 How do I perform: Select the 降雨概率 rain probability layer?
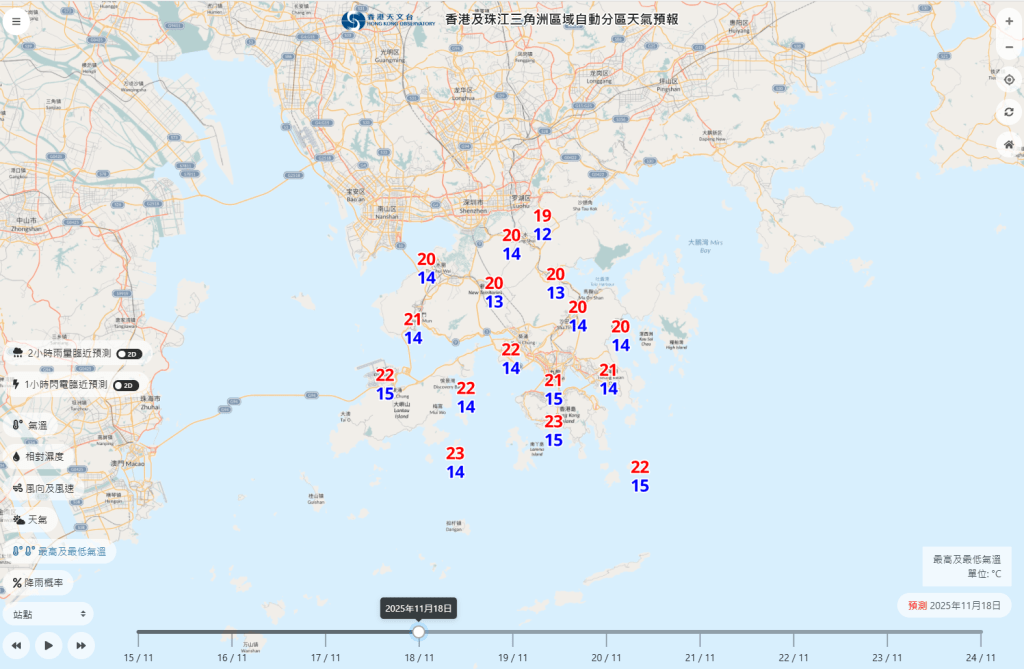(16, 581)
